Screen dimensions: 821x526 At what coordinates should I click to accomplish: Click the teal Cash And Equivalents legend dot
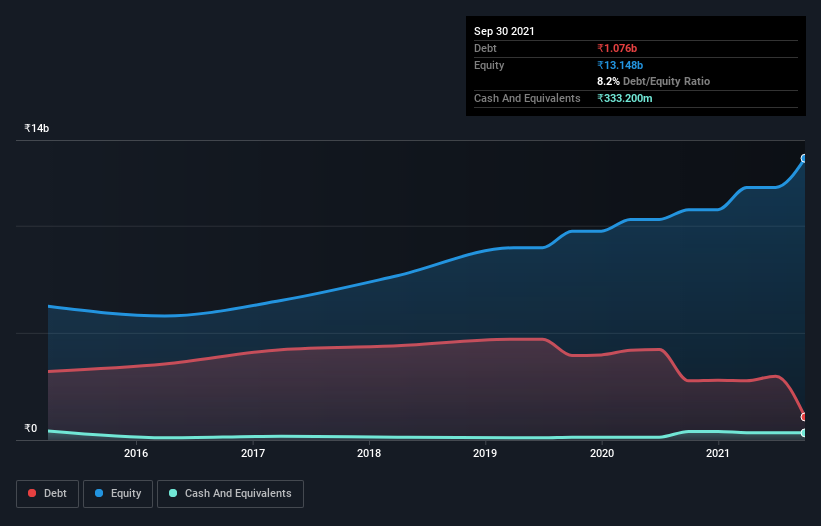tap(173, 493)
